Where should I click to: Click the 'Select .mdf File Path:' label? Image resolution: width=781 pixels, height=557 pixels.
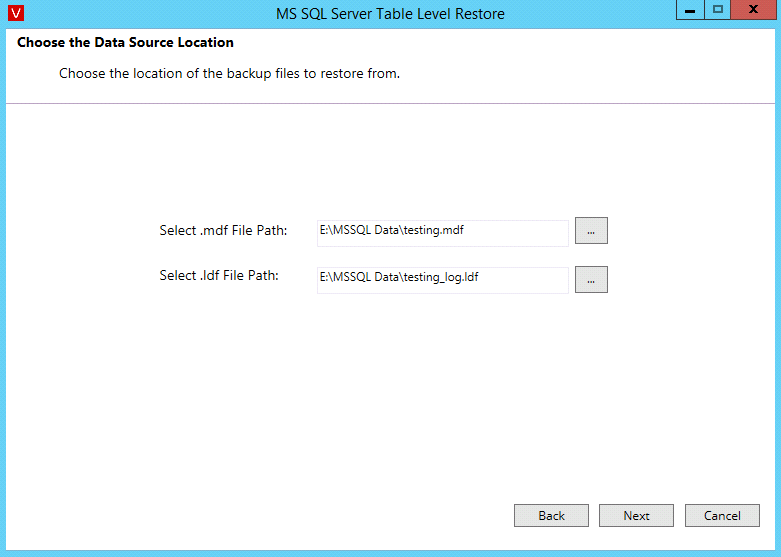(x=223, y=231)
